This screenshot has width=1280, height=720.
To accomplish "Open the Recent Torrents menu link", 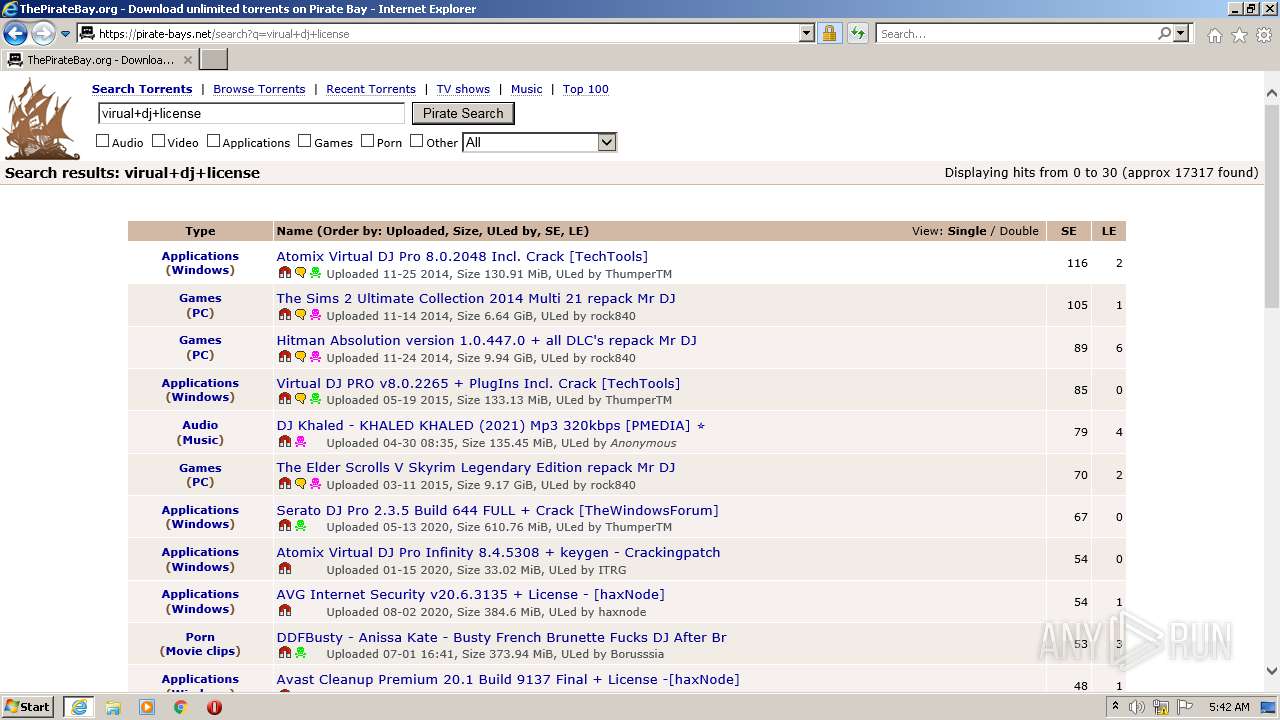I will (x=371, y=89).
